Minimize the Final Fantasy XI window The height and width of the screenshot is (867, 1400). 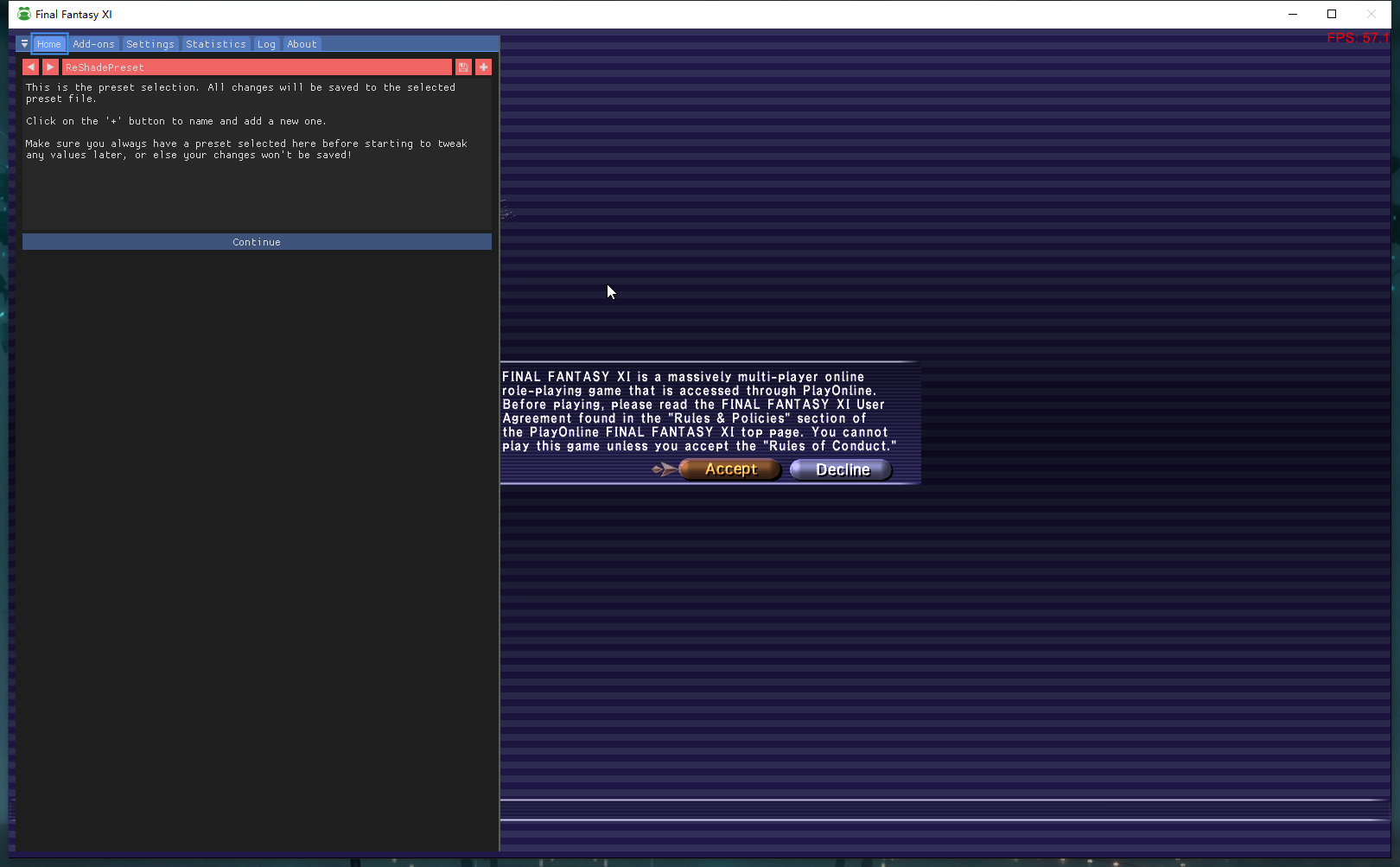pos(1293,14)
